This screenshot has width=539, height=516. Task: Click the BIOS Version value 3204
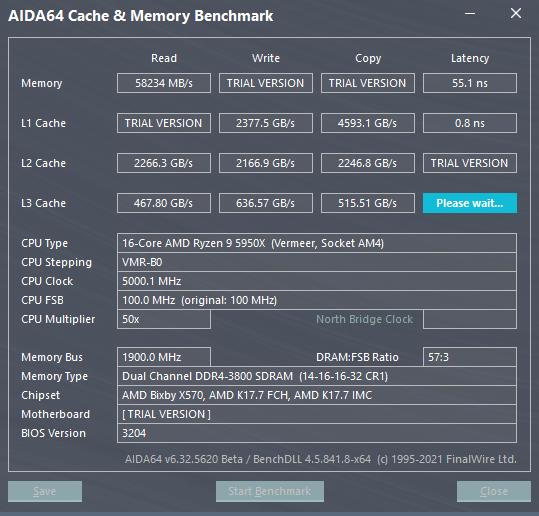point(317,433)
